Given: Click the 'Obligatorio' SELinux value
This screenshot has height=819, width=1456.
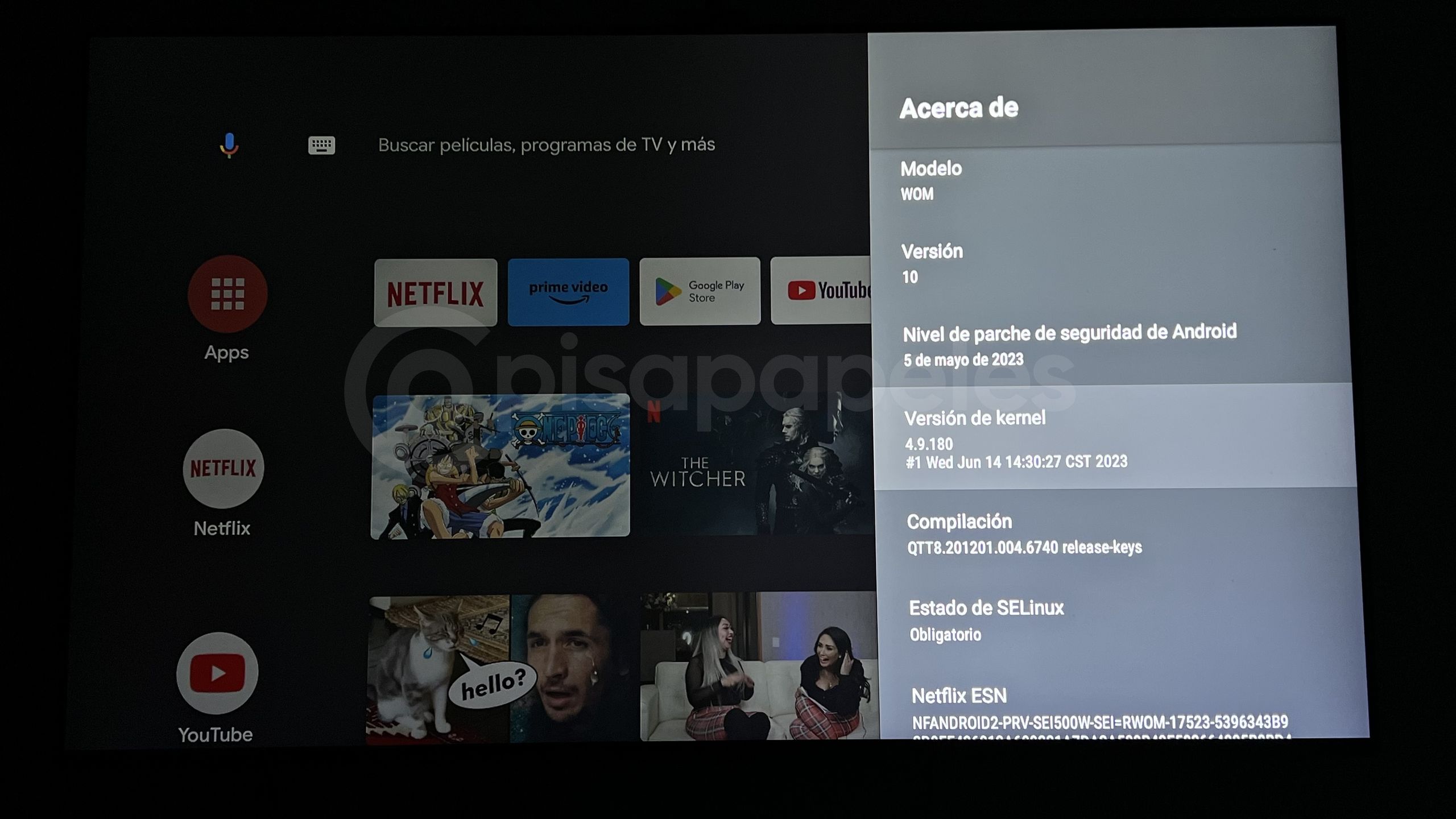Looking at the screenshot, I should click(945, 634).
